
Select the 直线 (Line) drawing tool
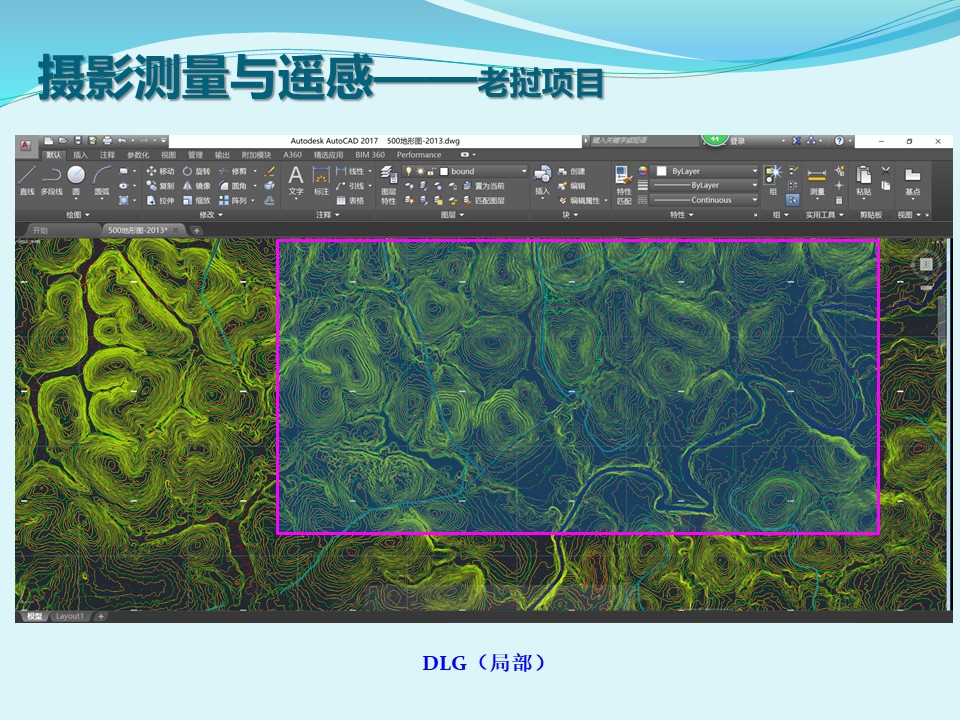coord(27,180)
